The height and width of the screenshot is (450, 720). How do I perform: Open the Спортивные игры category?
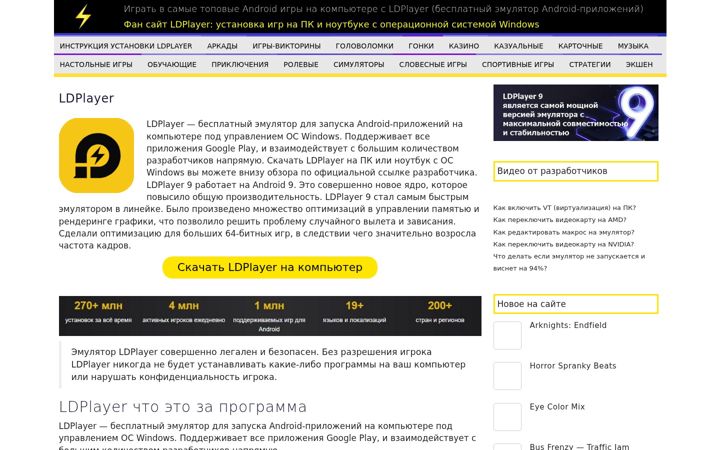click(x=518, y=65)
